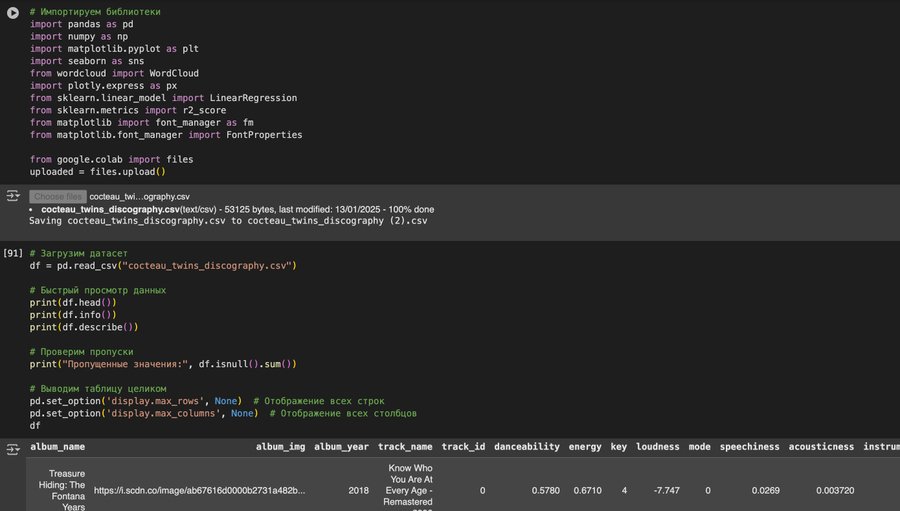Run the library imports code cell
This screenshot has width=900, height=511.
[x=13, y=12]
